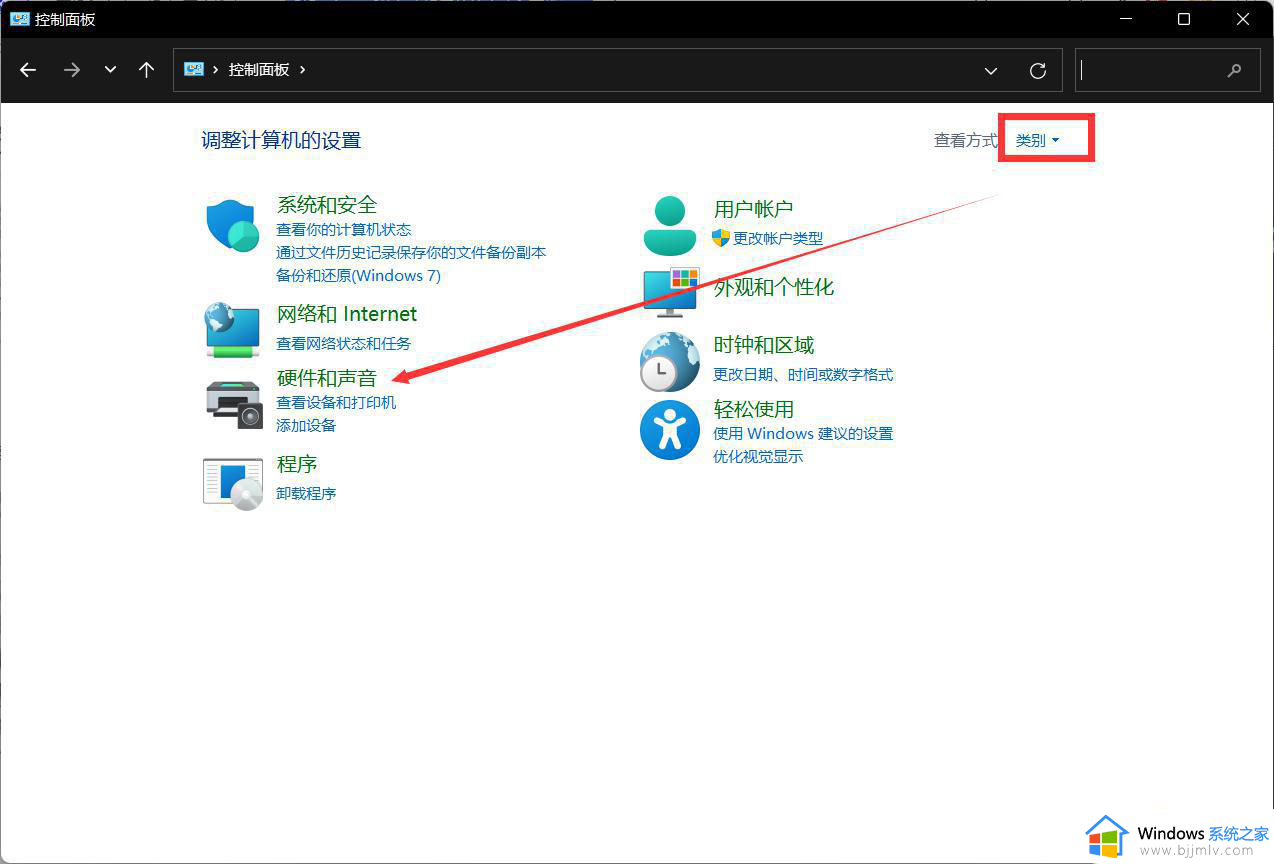This screenshot has width=1274, height=864.
Task: Open 硬件和声音 category
Action: [327, 378]
